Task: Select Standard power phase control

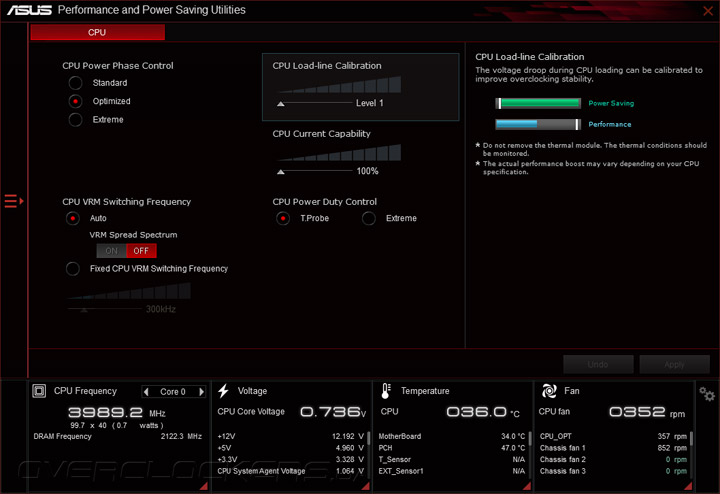Action: point(75,83)
